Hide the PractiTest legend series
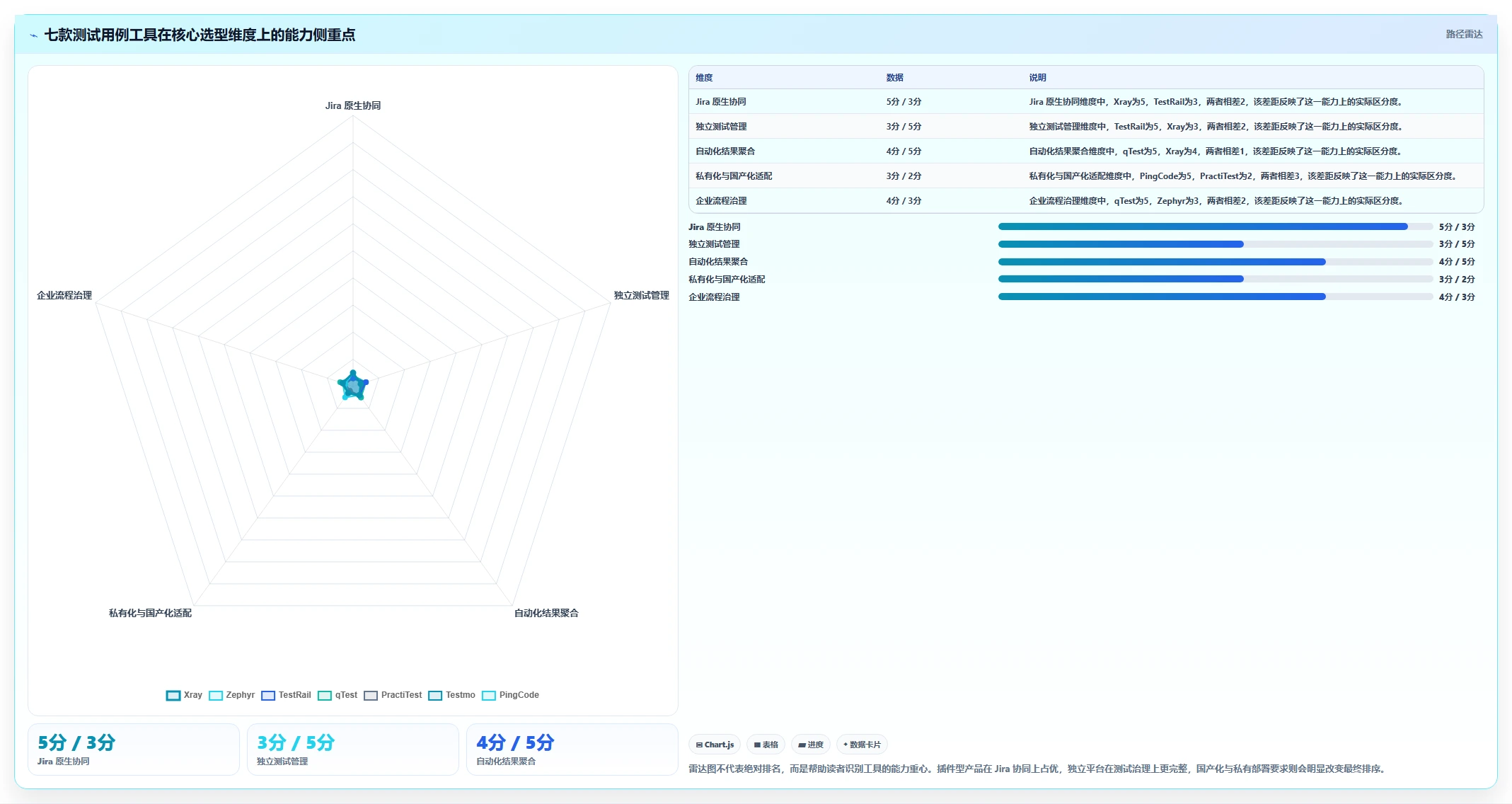The image size is (1512, 804). (393, 695)
